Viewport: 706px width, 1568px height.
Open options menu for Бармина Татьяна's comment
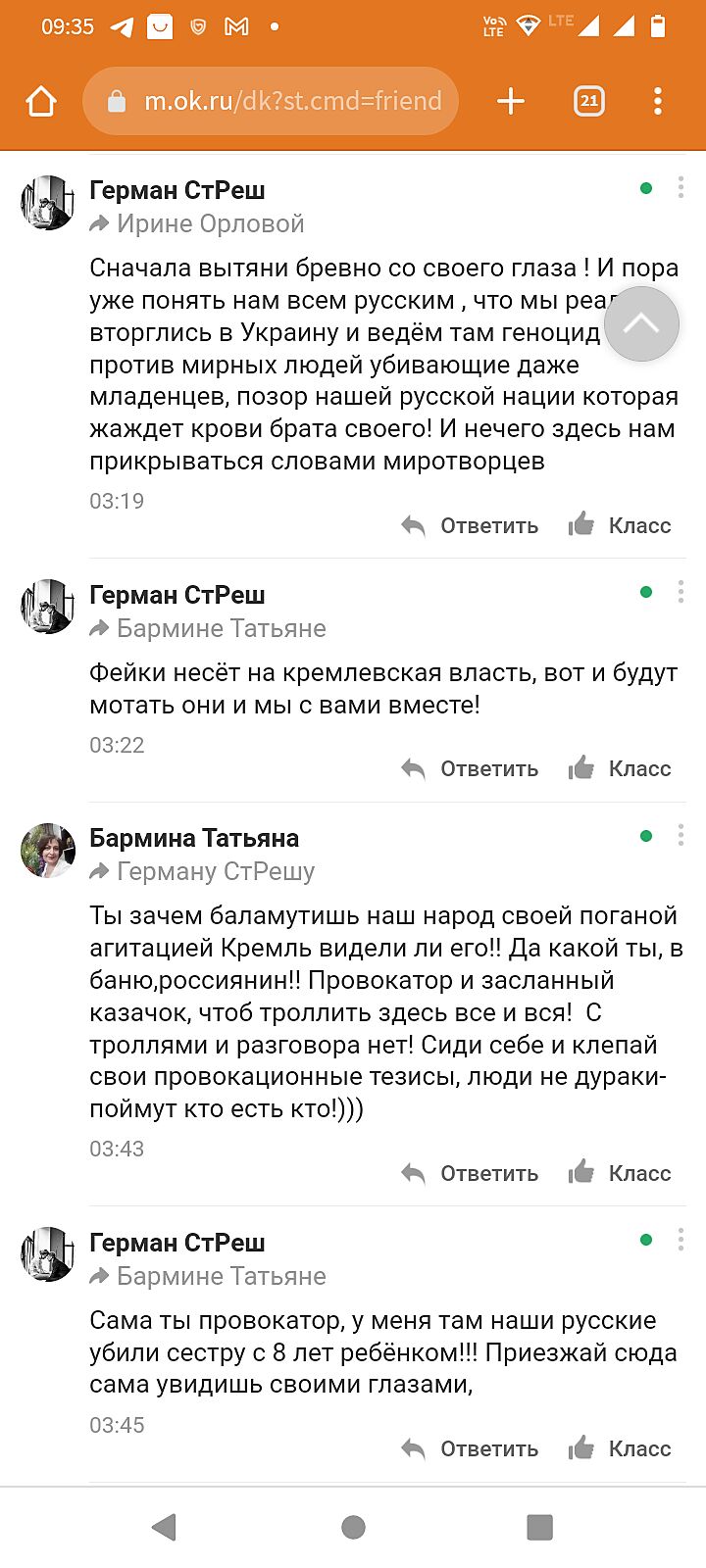[x=681, y=836]
